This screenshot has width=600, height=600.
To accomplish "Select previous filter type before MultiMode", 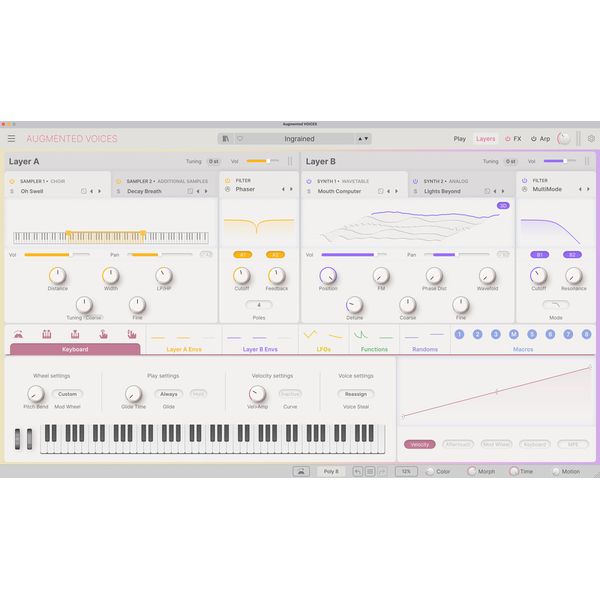I will click(x=580, y=189).
